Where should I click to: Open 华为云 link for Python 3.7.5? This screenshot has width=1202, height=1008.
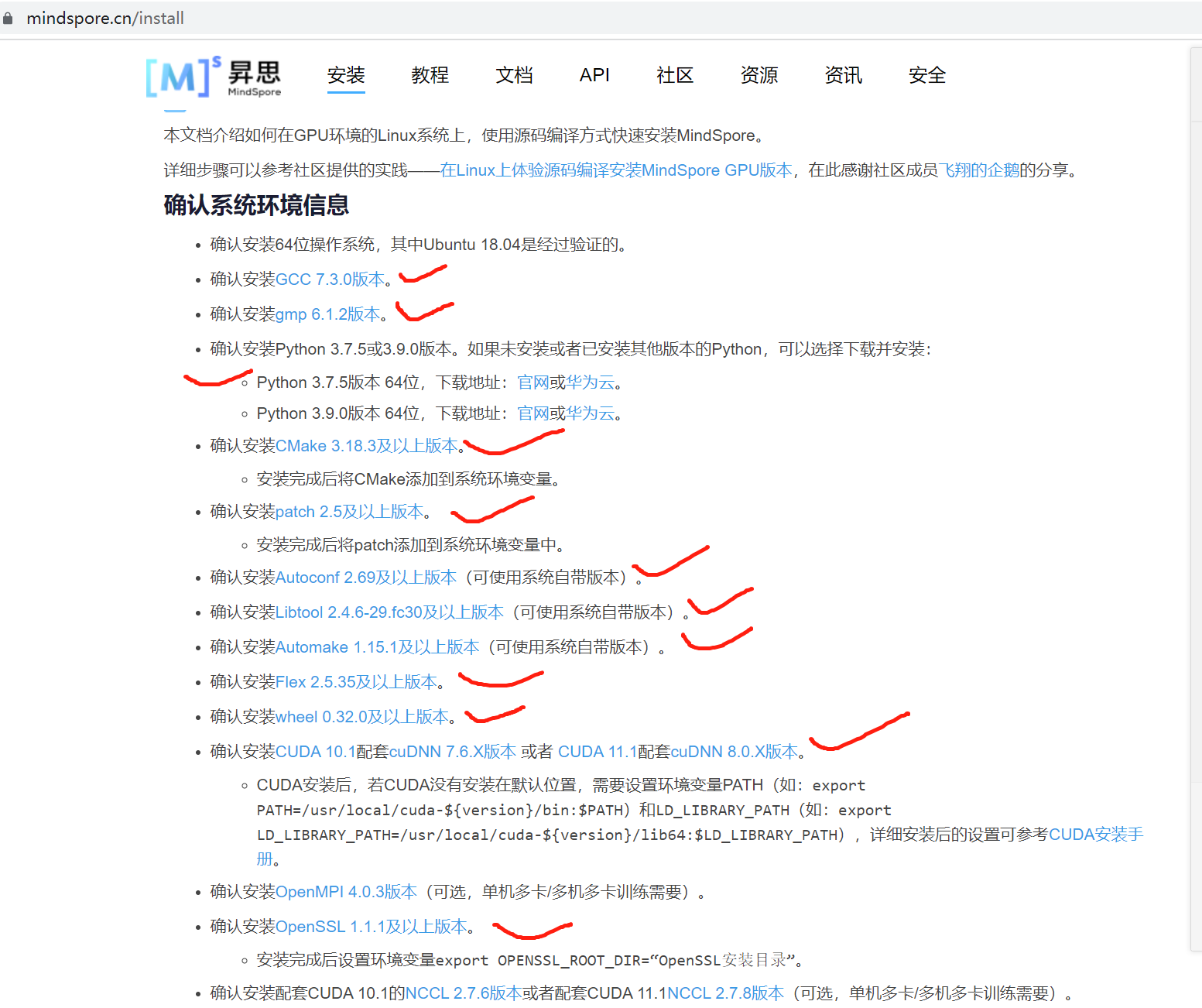coord(591,382)
